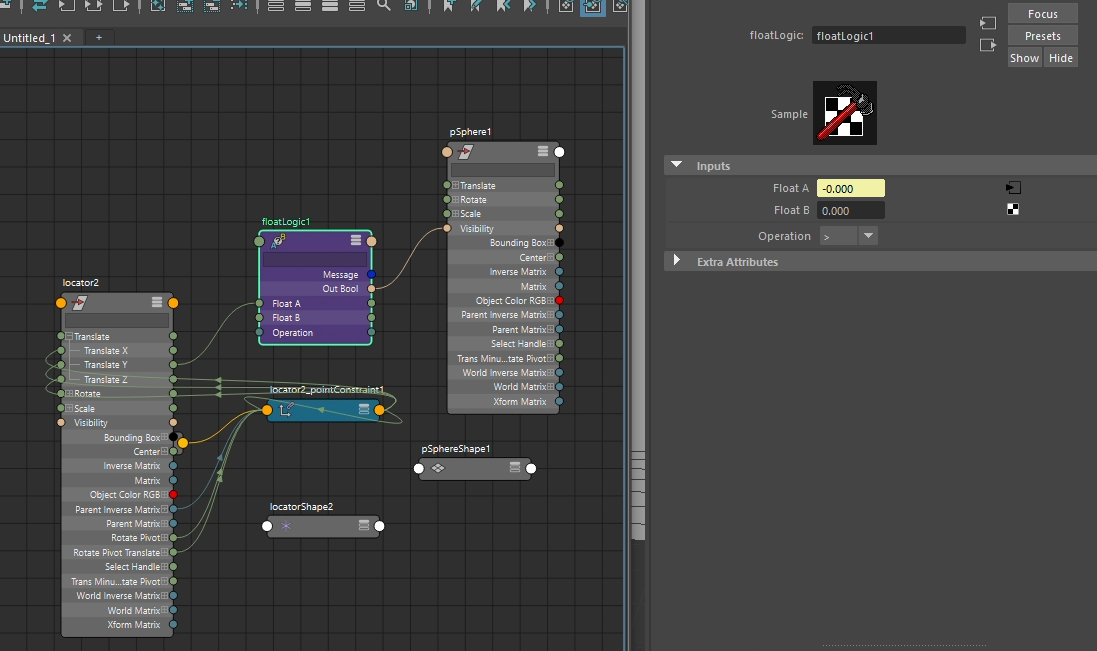Switch nodes to Connected mode icon
The image size is (1097, 651).
point(303,6)
